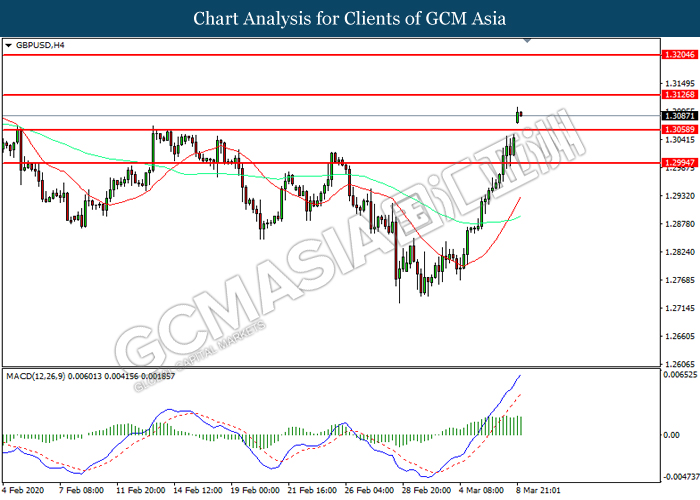Click the 1.27145 price axis value
The image size is (700, 500).
tap(680, 308)
